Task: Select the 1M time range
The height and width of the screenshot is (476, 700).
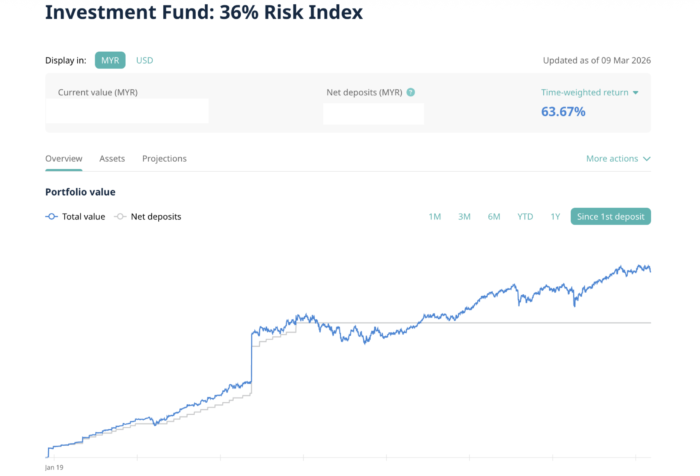Action: 435,216
